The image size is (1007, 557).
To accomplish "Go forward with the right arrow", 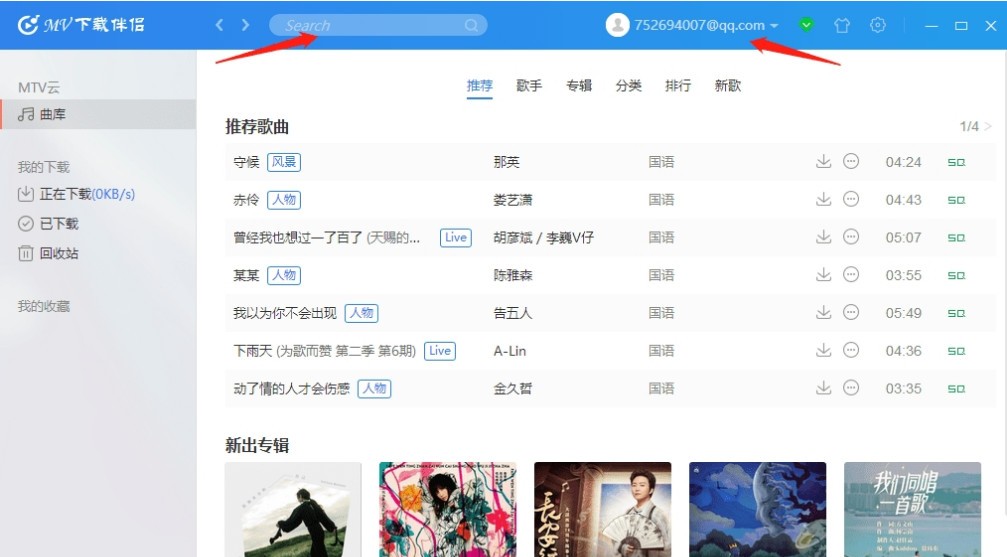I will [245, 25].
